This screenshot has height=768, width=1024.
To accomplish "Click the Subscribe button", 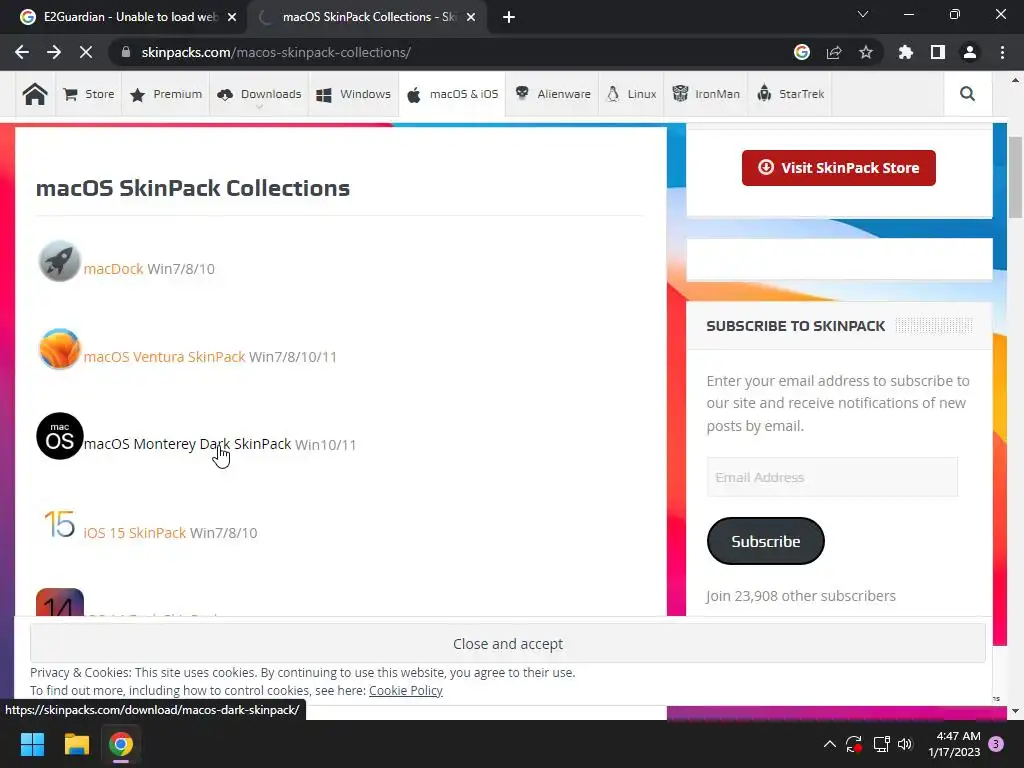I will [x=765, y=541].
